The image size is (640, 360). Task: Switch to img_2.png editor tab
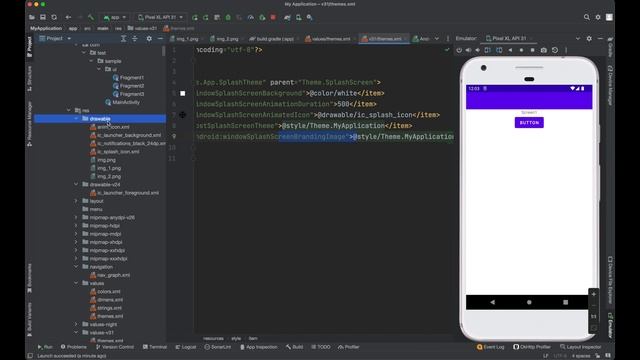point(224,39)
